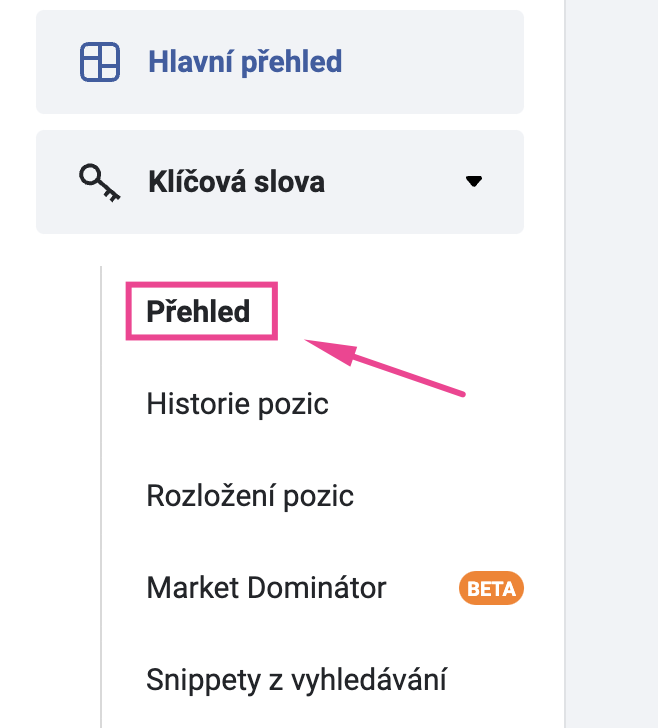Click the orange BETA badge
Viewport: 658px width, 728px height.
(491, 588)
